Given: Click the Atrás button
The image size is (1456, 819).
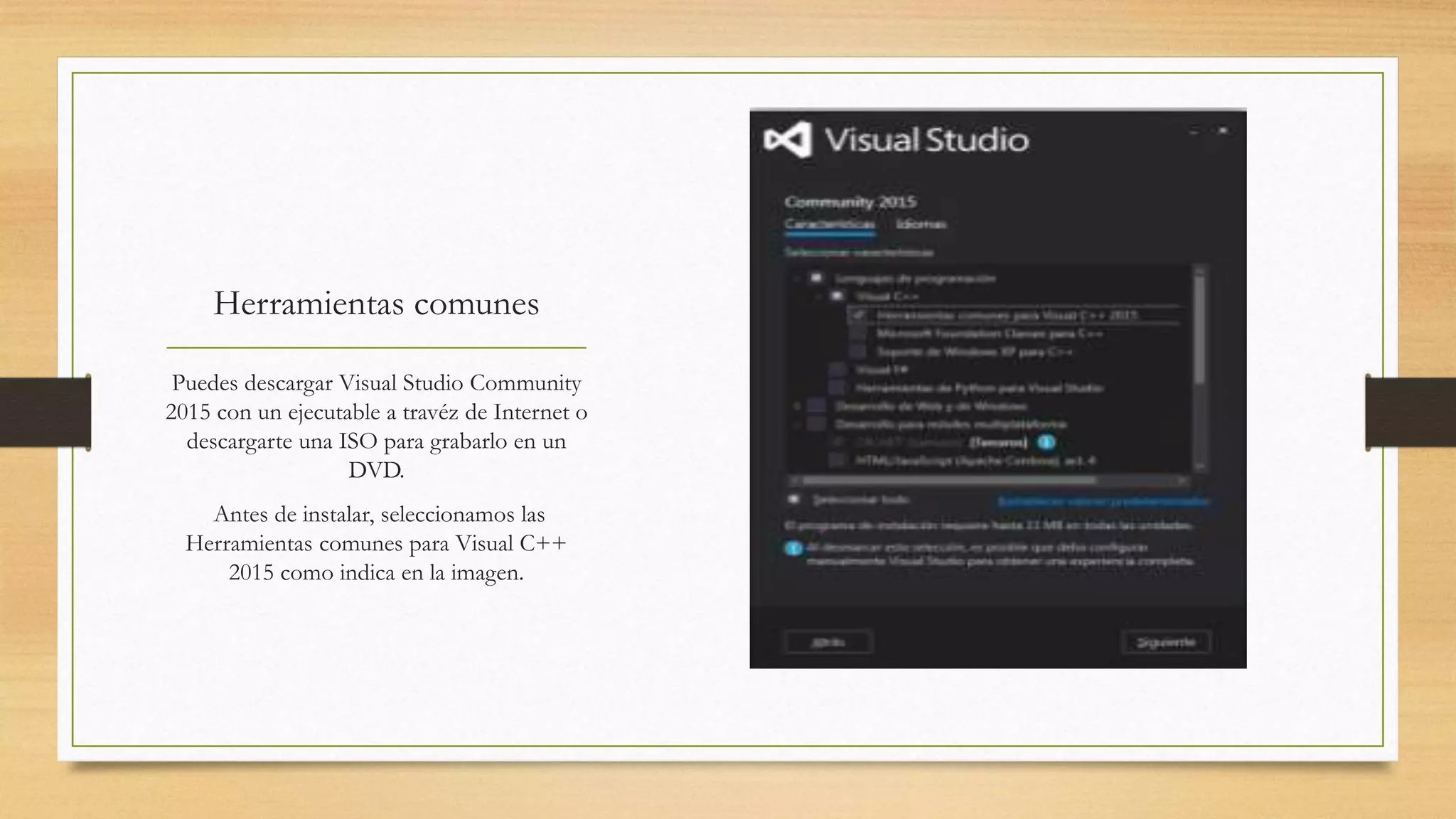Looking at the screenshot, I should (x=828, y=642).
